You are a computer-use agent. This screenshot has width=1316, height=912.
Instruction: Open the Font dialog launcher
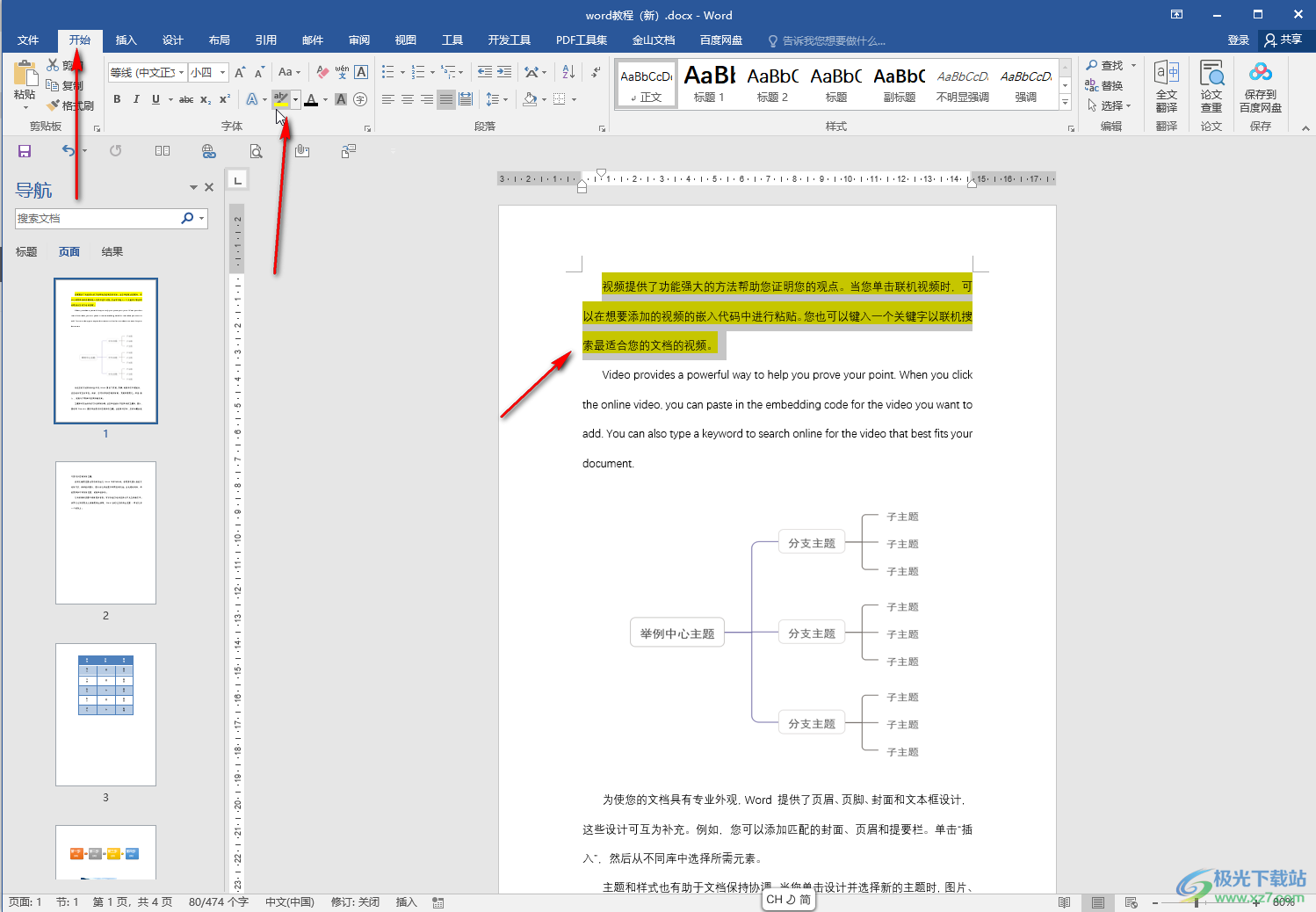(x=367, y=128)
